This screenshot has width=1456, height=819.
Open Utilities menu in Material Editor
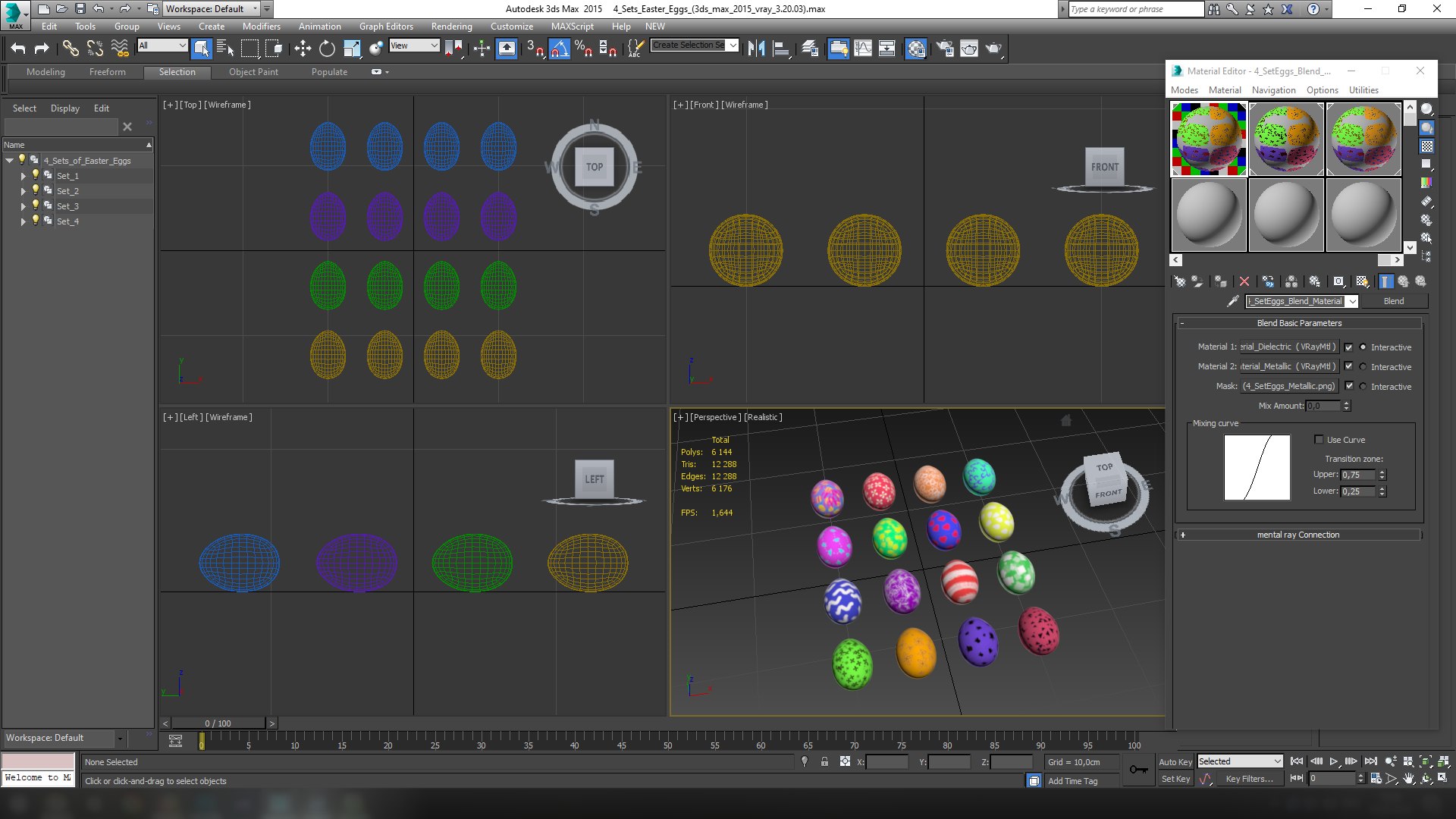tap(1363, 89)
